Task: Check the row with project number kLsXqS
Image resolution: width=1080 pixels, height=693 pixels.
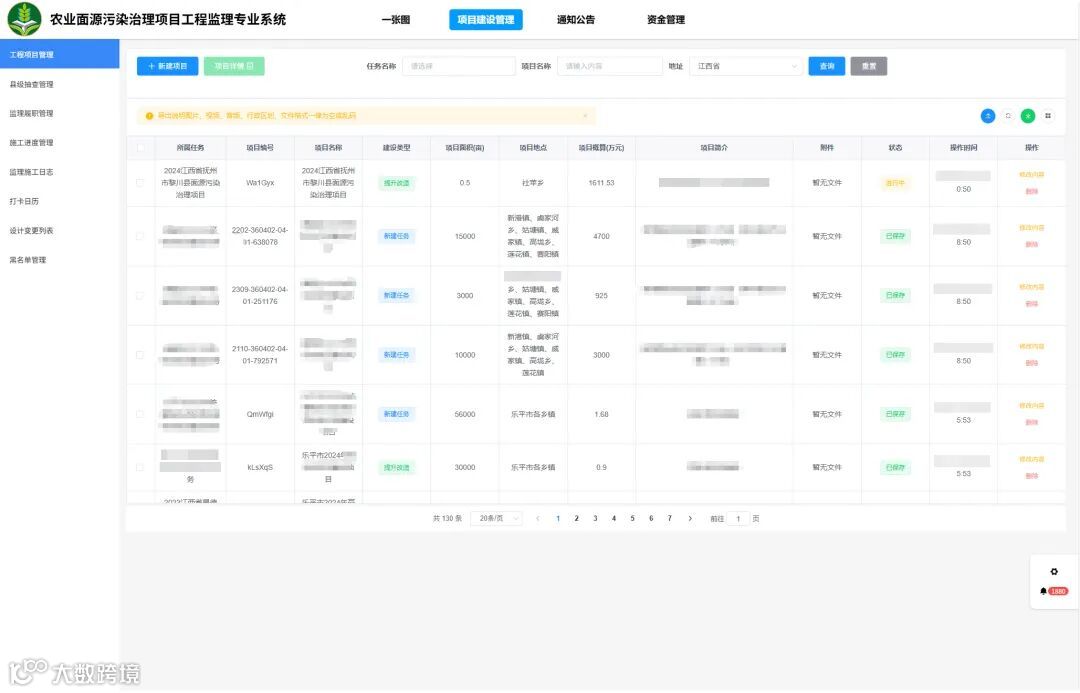Action: tap(141, 467)
